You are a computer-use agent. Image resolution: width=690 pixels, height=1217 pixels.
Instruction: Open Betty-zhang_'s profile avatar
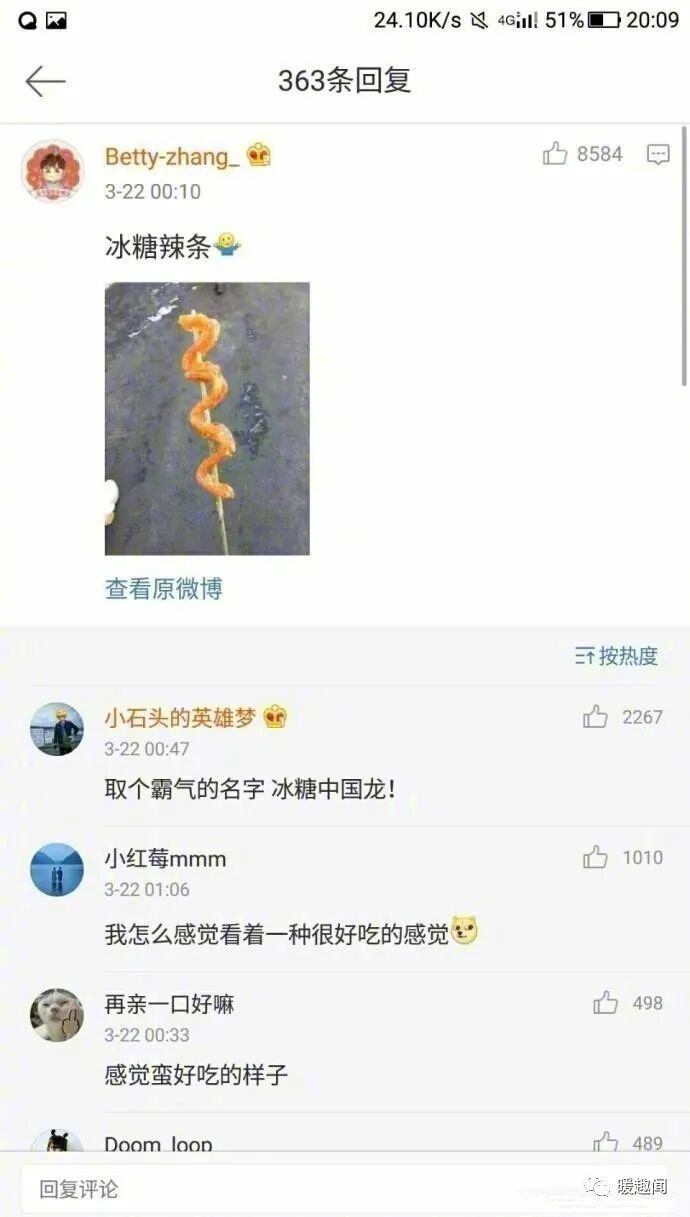tap(52, 170)
